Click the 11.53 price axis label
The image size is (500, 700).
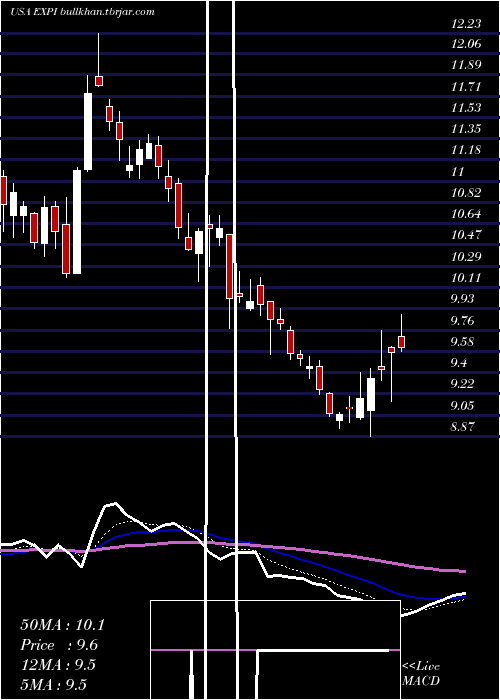coord(466,108)
